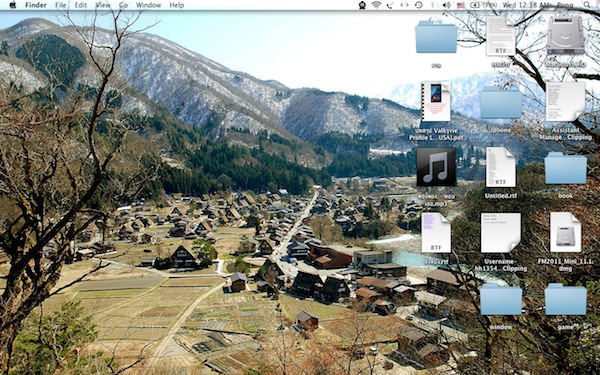Open the File menu
The image size is (600, 375).
tap(60, 5)
